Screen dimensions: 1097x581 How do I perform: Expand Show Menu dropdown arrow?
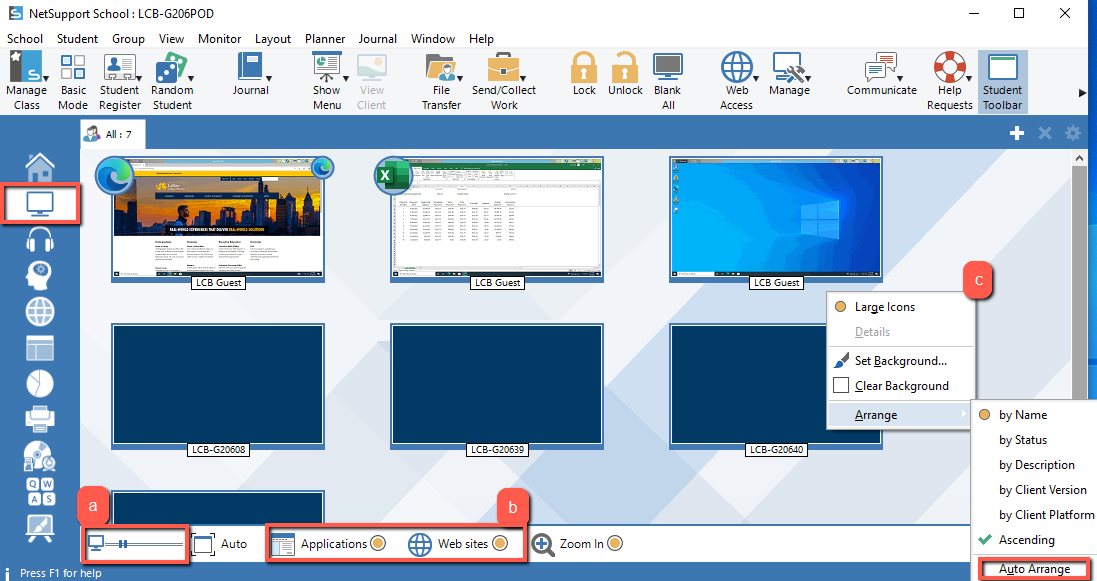pos(344,78)
